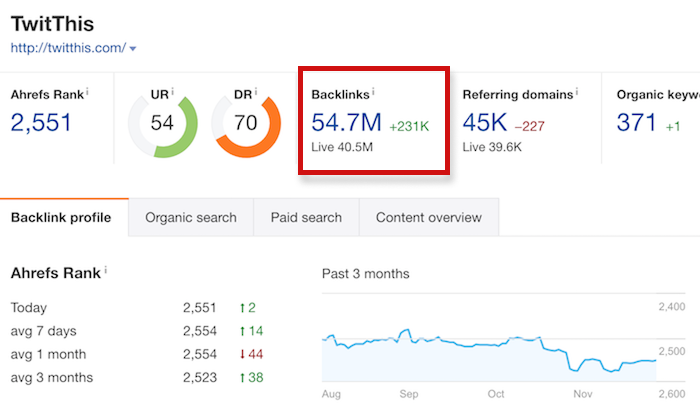The width and height of the screenshot is (700, 414).
Task: Click the –227 referring domains change
Action: tap(529, 126)
